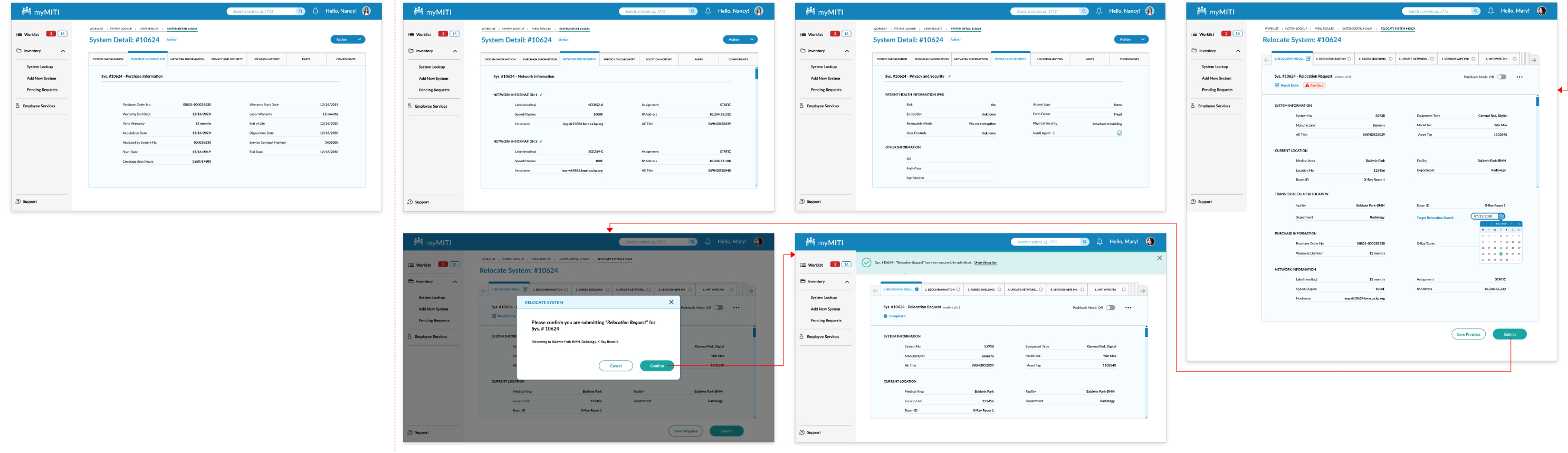Click three-dots menu in success banner screen
Image resolution: width=1568 pixels, height=453 pixels.
pos(1128,307)
